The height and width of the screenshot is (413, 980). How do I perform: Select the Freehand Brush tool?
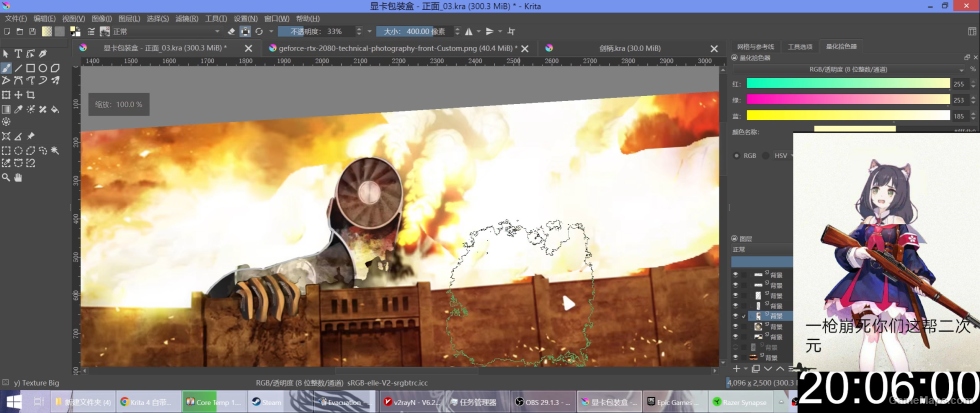[6, 67]
